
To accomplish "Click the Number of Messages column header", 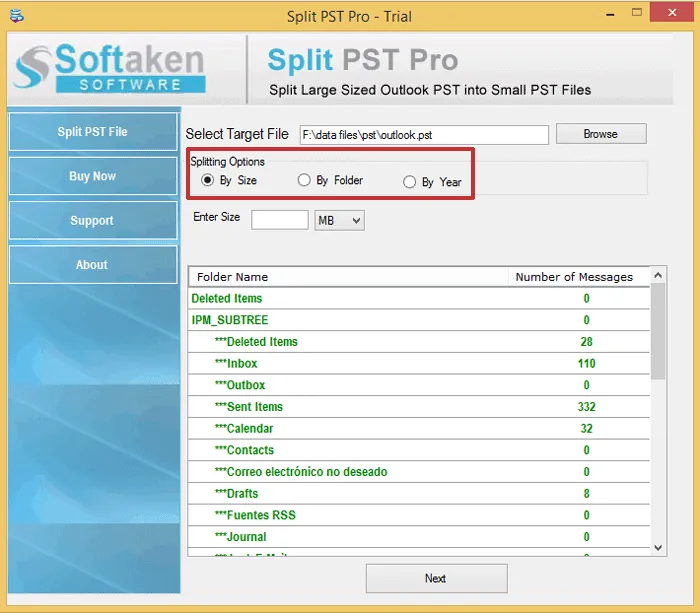I will 579,277.
